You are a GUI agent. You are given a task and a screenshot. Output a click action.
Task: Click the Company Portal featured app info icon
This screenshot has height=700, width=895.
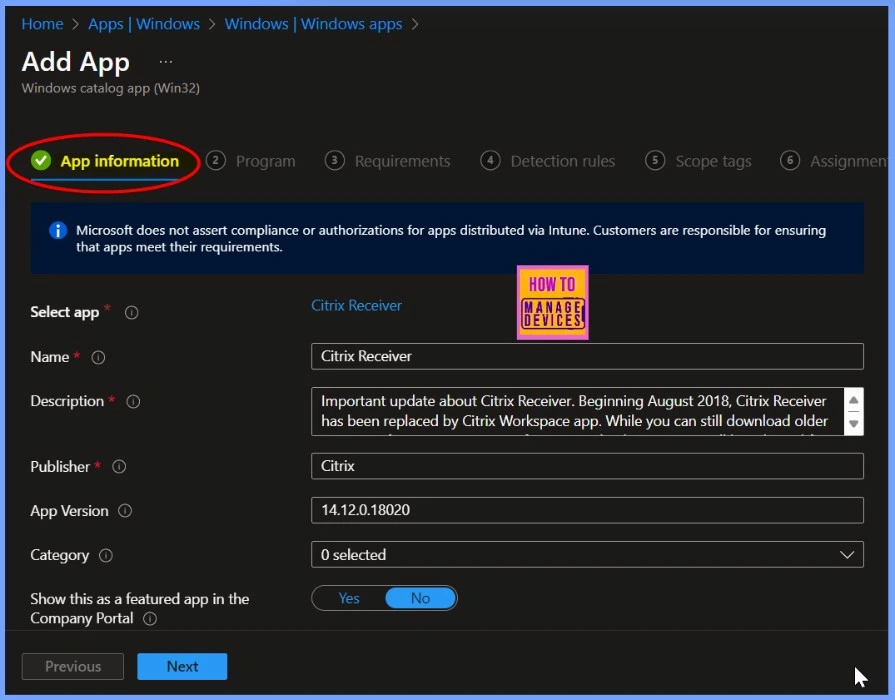(150, 618)
